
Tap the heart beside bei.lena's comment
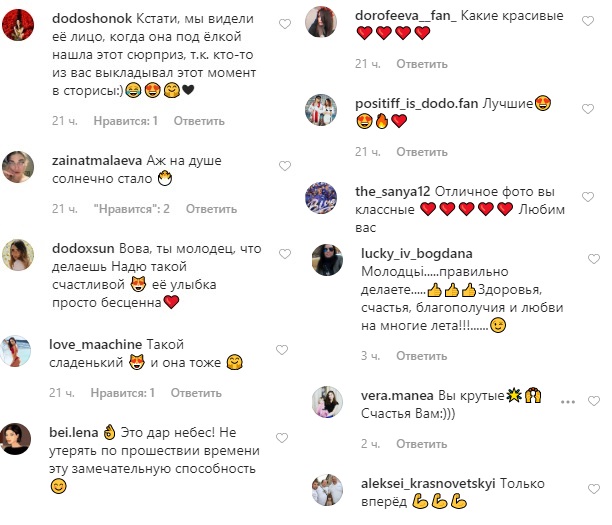click(282, 438)
